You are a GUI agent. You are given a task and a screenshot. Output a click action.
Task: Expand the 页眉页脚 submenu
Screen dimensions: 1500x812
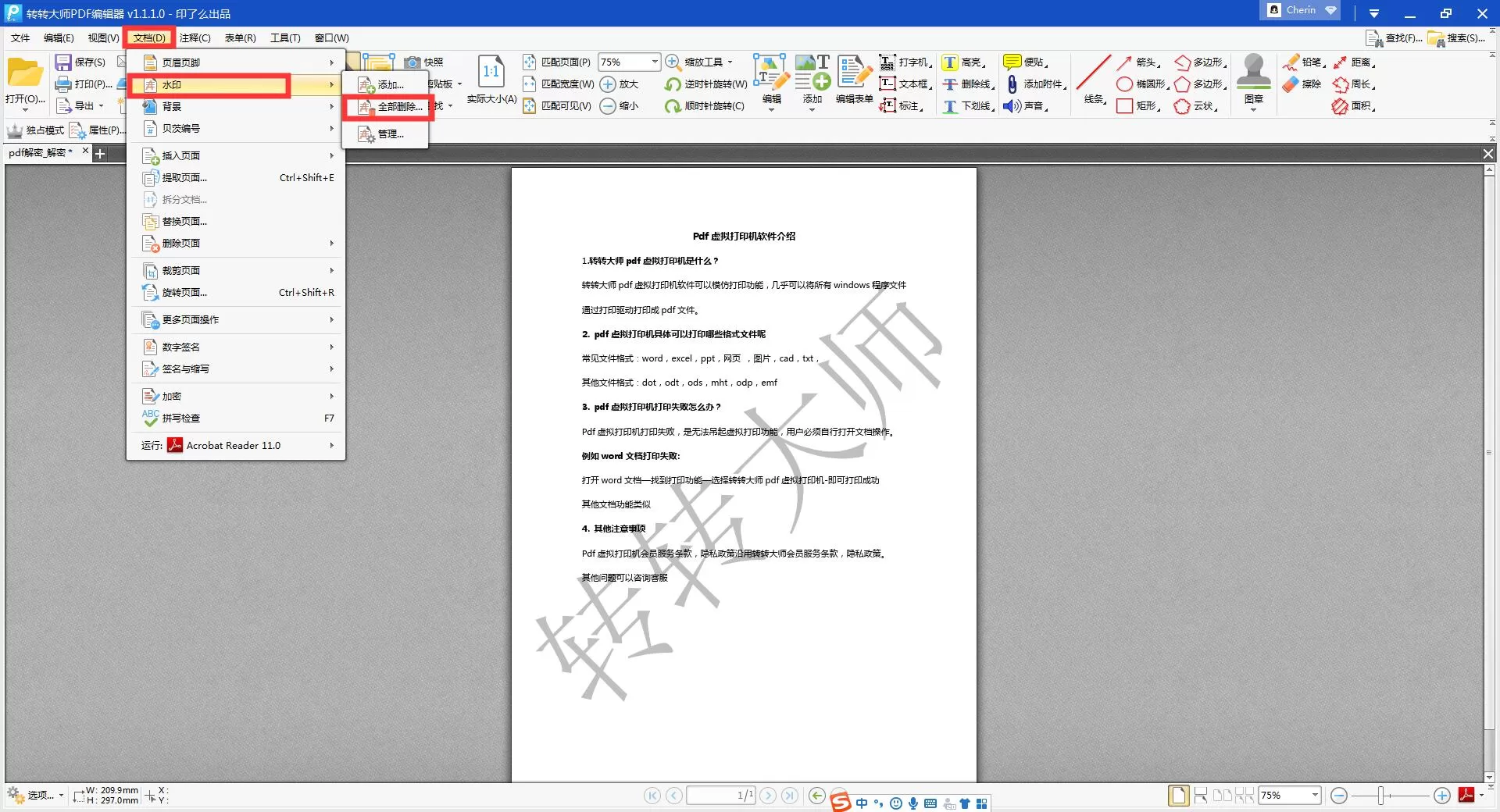[236, 62]
